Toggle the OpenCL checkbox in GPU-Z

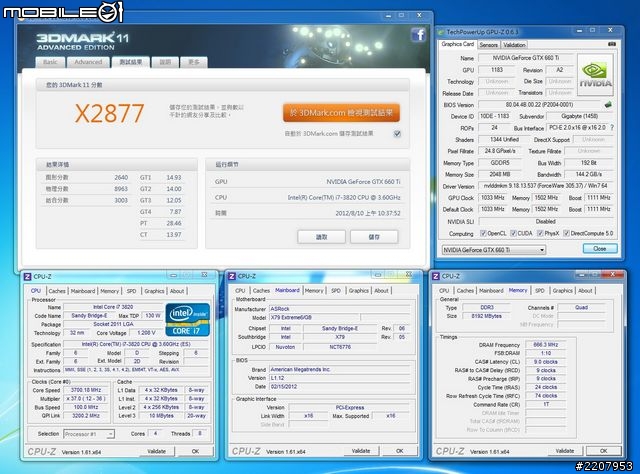click(483, 233)
